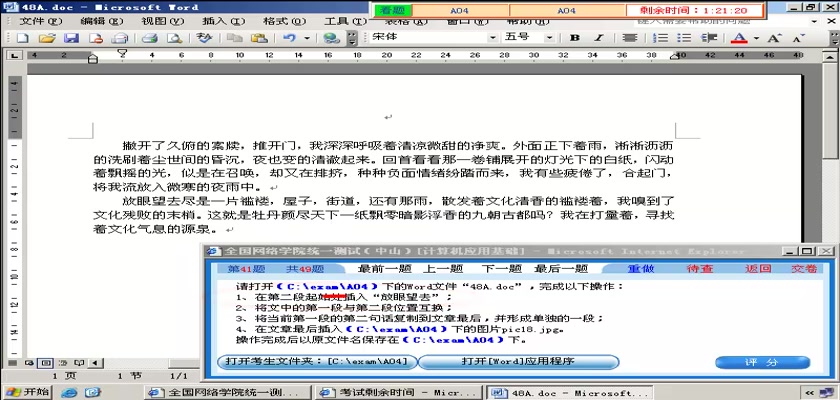Open Print Preview with the magnifier icon
Viewport: 840px width, 400px height.
coord(174,38)
